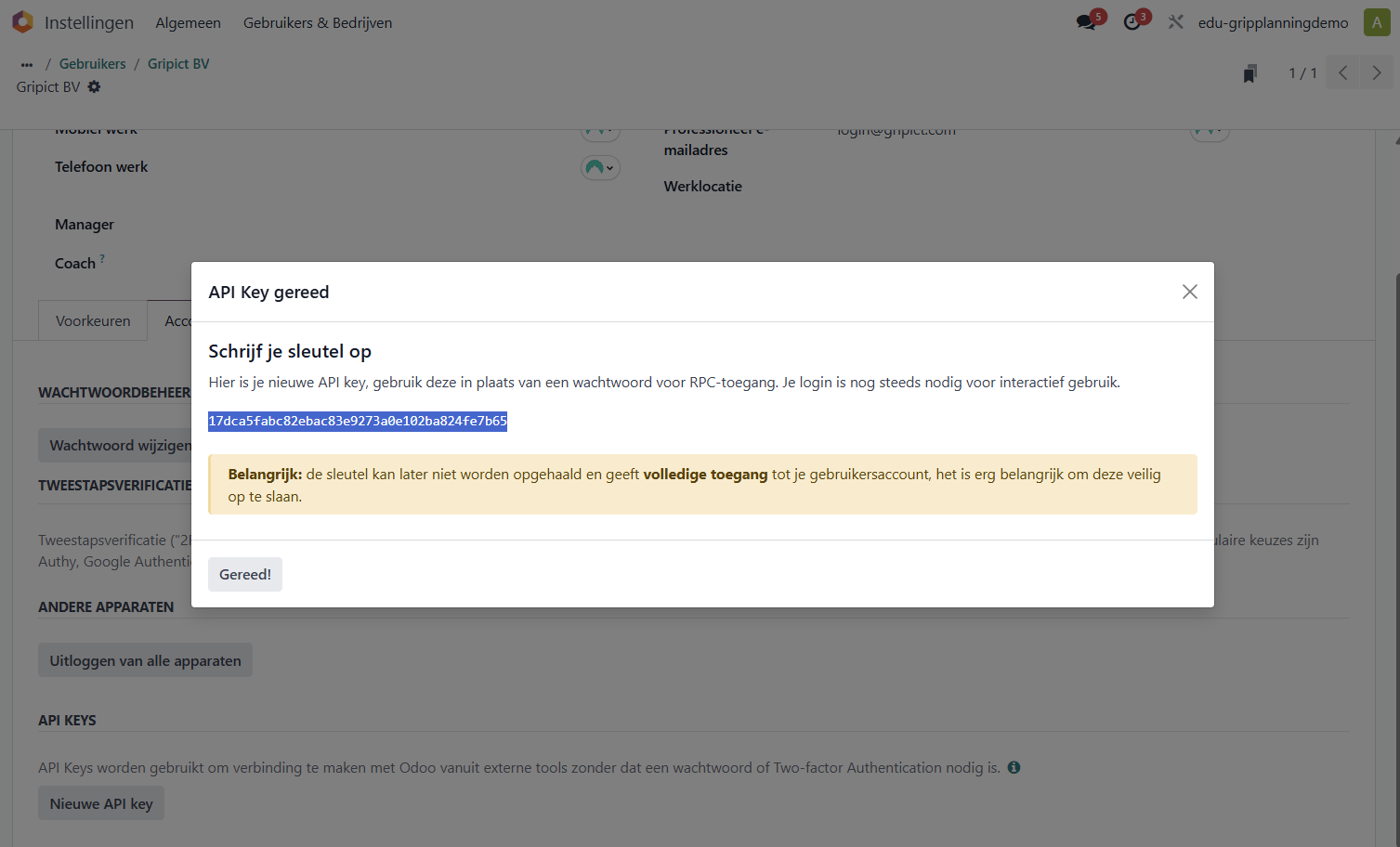Go to the previous record arrow
Viewport: 1400px width, 847px height.
pos(1342,72)
